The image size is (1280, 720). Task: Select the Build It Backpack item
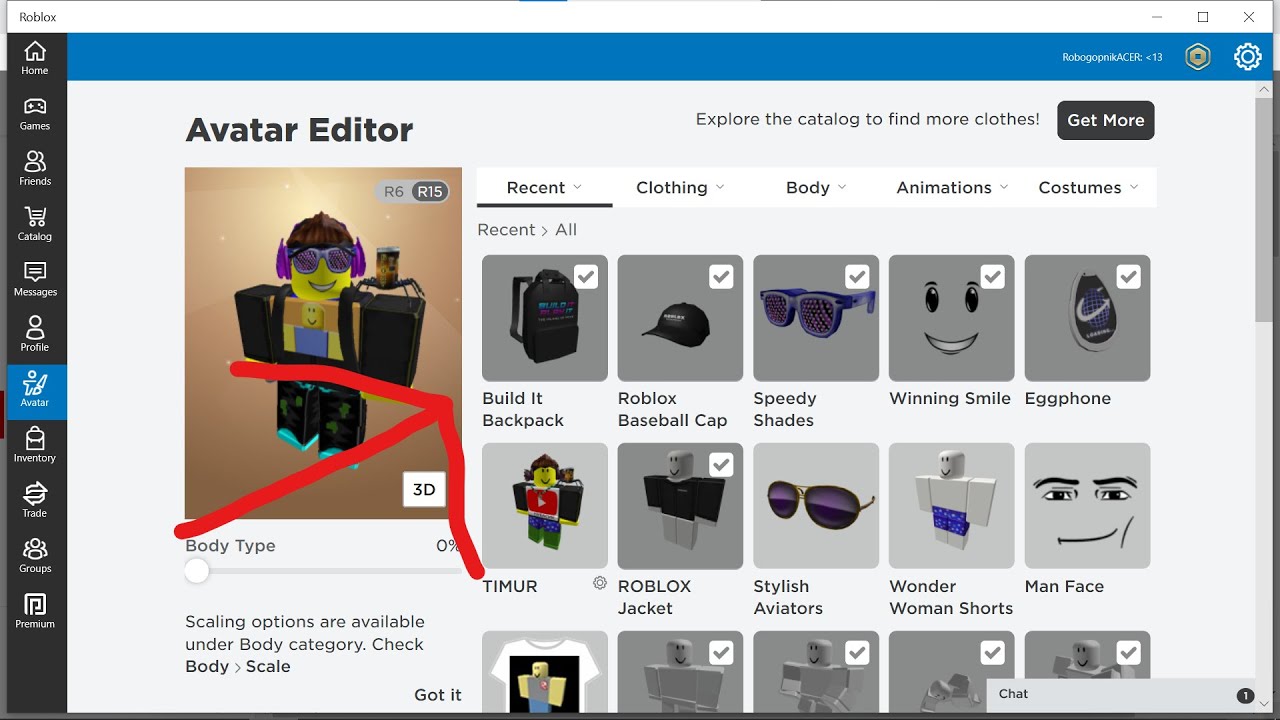tap(545, 318)
